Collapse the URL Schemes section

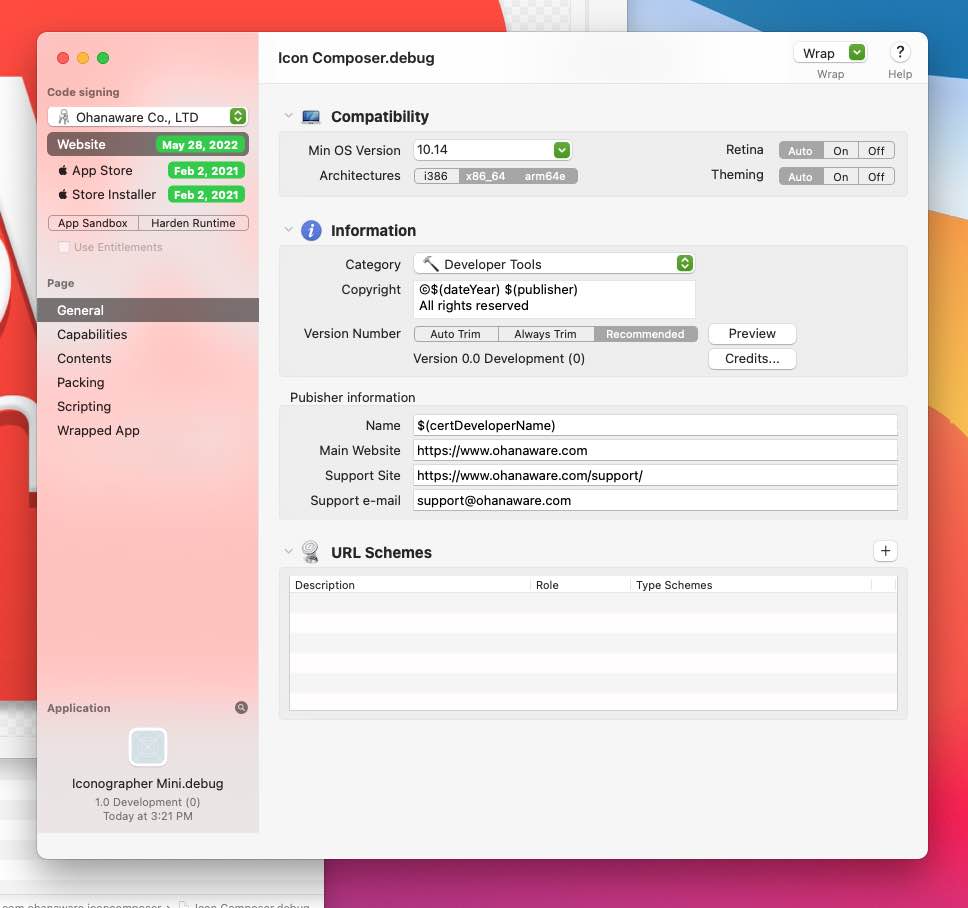coord(288,551)
